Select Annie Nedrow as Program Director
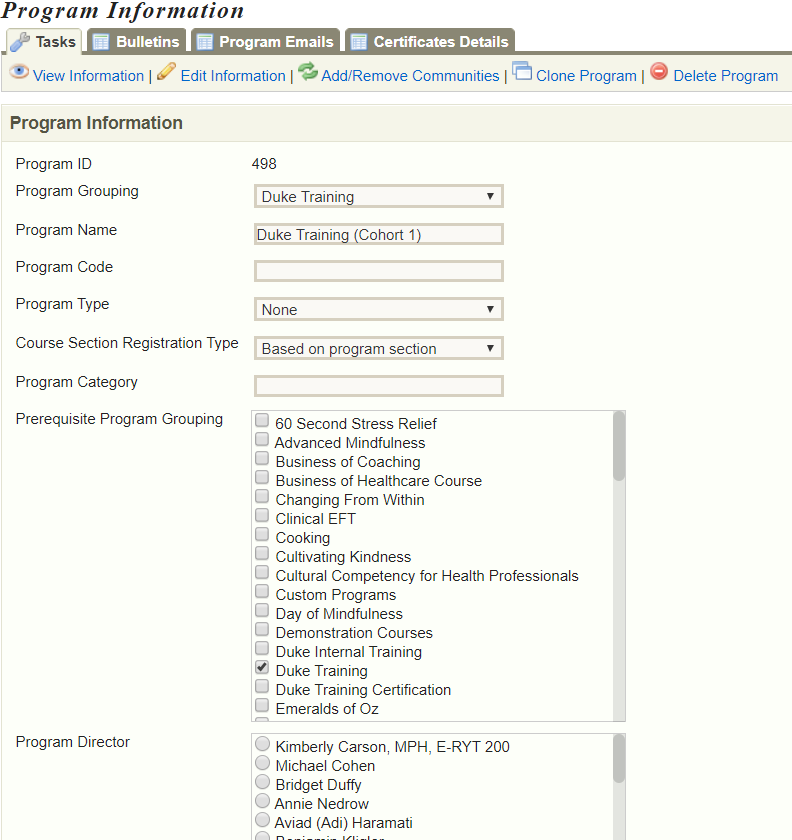Image resolution: width=792 pixels, height=840 pixels. 263,801
